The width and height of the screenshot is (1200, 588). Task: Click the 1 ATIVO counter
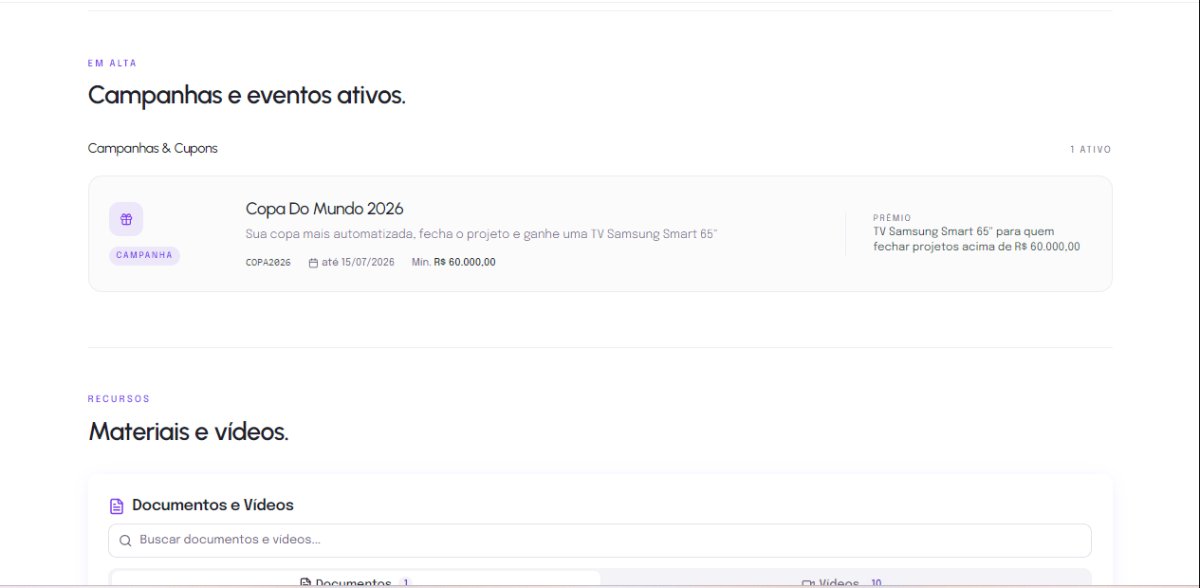[1090, 150]
